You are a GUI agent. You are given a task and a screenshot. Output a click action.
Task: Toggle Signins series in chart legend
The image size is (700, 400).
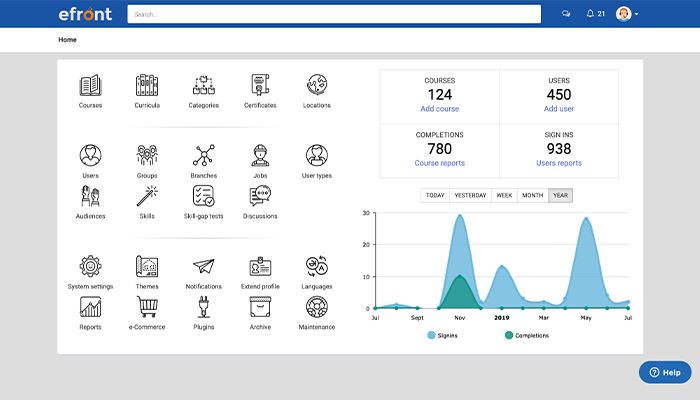point(445,335)
